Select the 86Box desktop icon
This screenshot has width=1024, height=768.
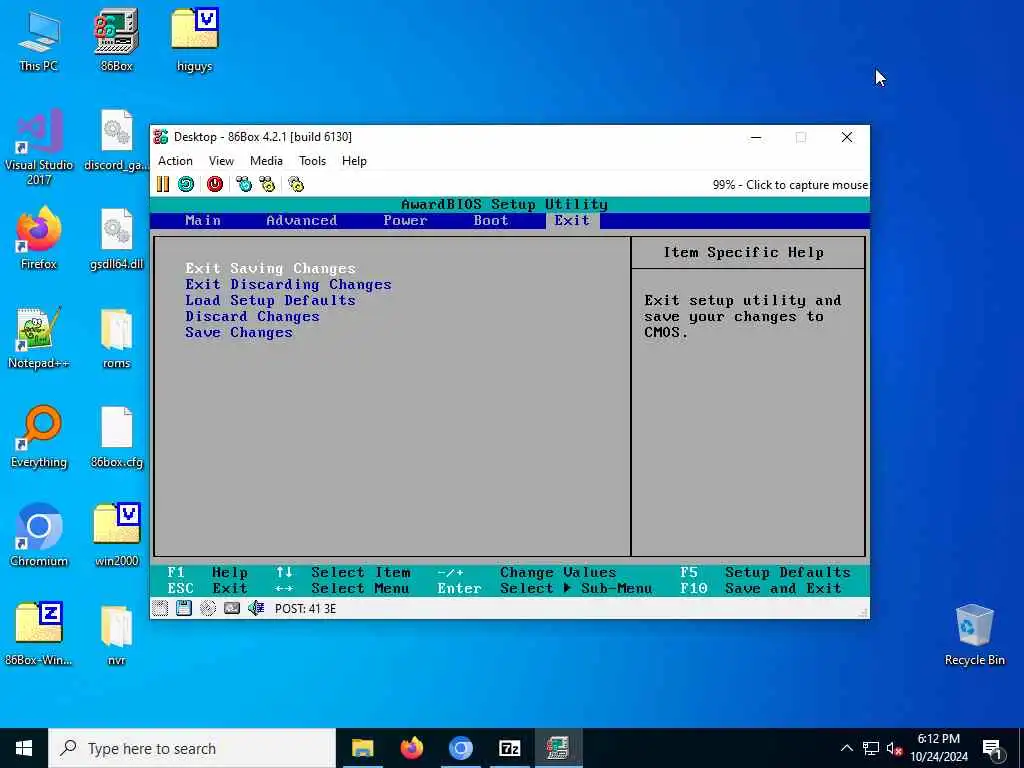pos(116,40)
